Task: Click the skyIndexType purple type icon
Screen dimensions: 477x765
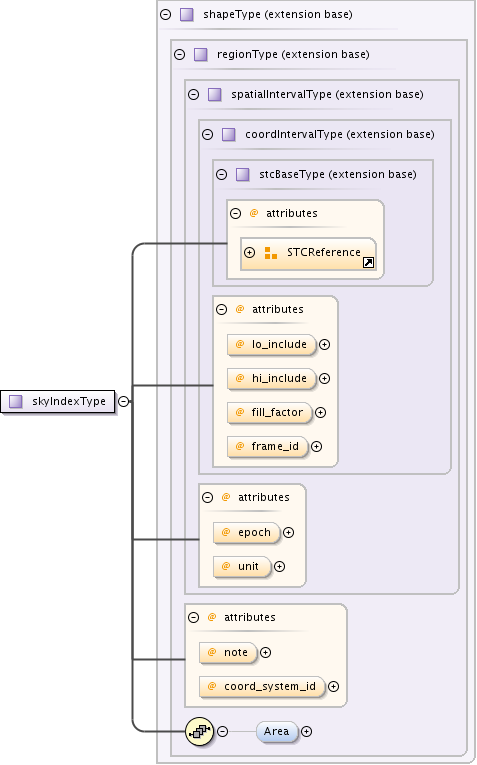Action: 16,402
